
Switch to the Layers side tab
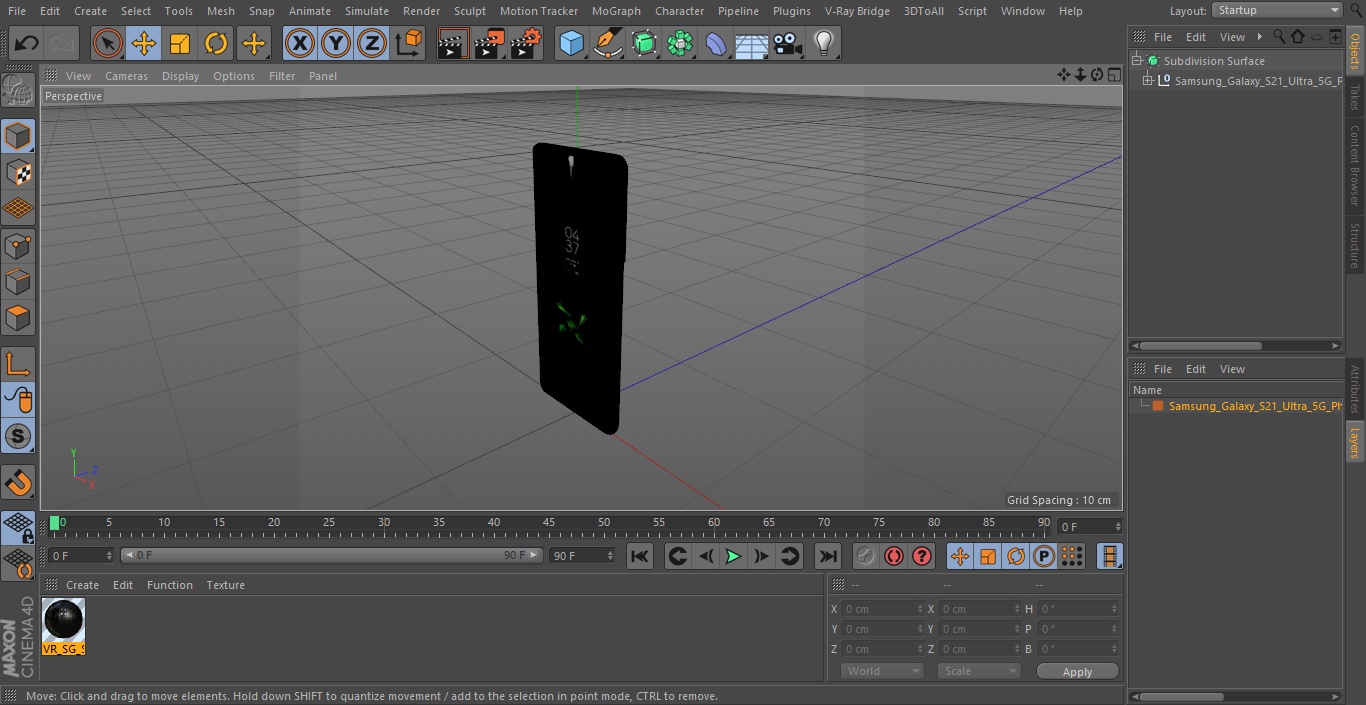(1355, 441)
